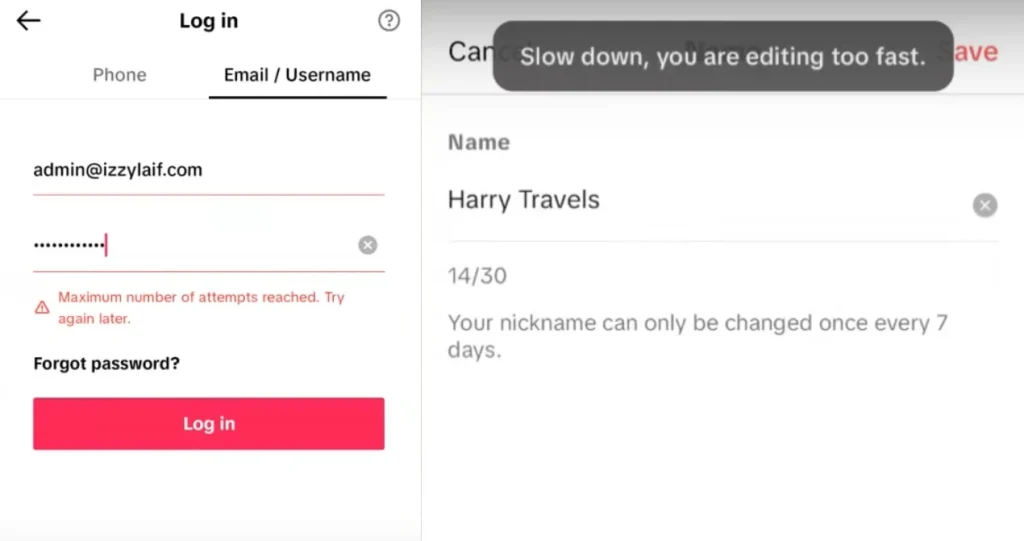Select the Email / Username tab
This screenshot has width=1024, height=541.
coord(297,75)
